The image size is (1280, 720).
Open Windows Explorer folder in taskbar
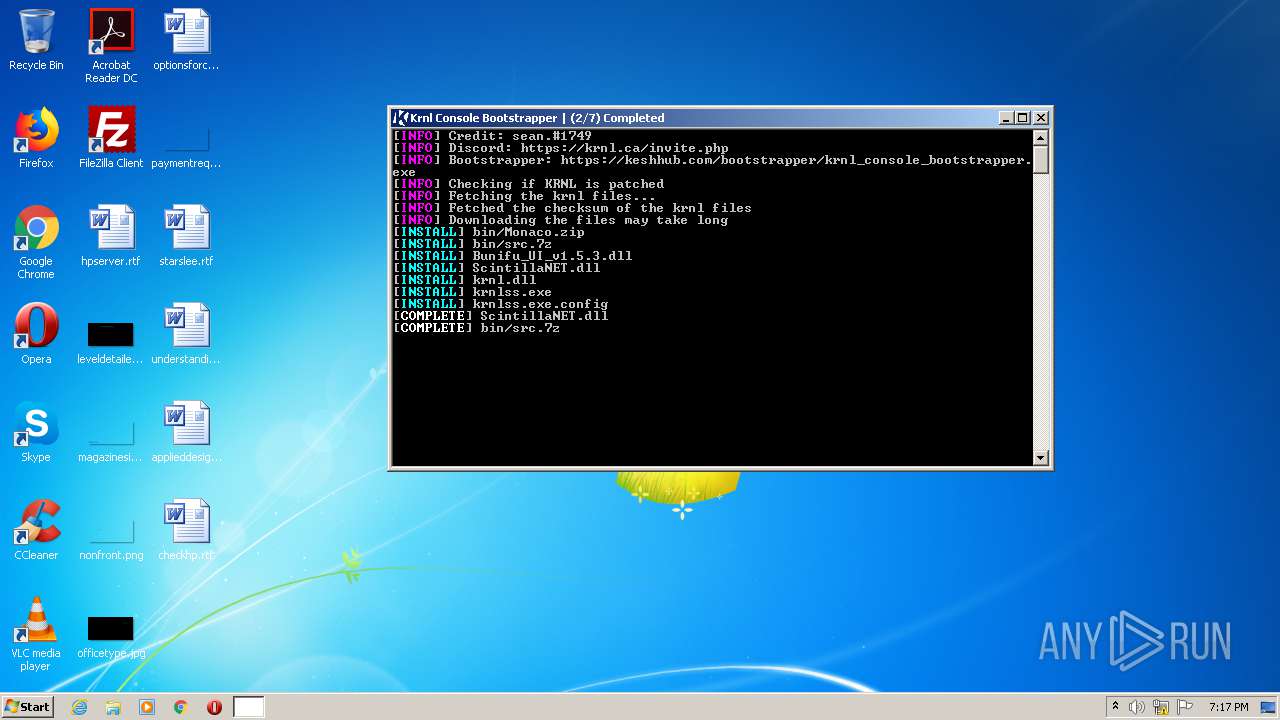click(x=113, y=707)
